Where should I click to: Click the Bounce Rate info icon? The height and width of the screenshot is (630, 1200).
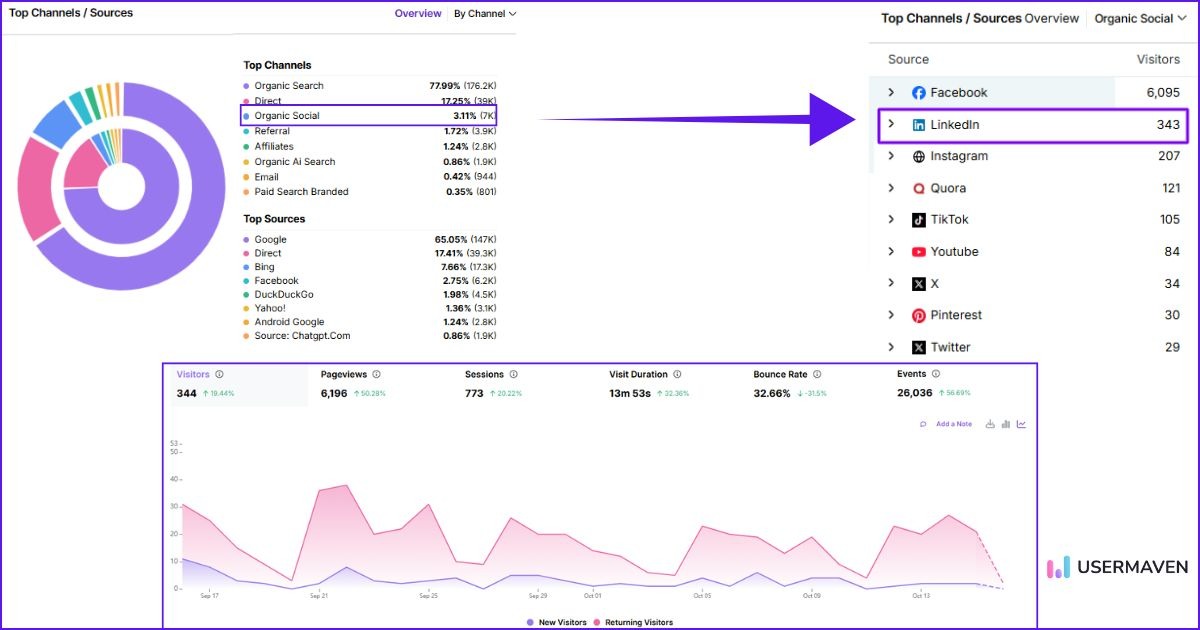pyautogui.click(x=817, y=375)
